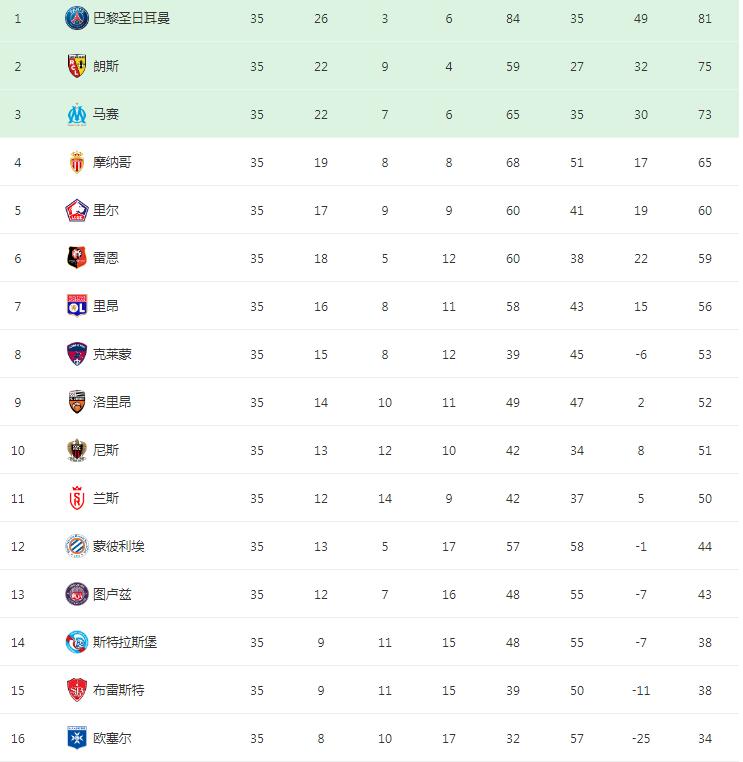Click the Strasbourg club logo
The width and height of the screenshot is (743, 762).
(77, 642)
